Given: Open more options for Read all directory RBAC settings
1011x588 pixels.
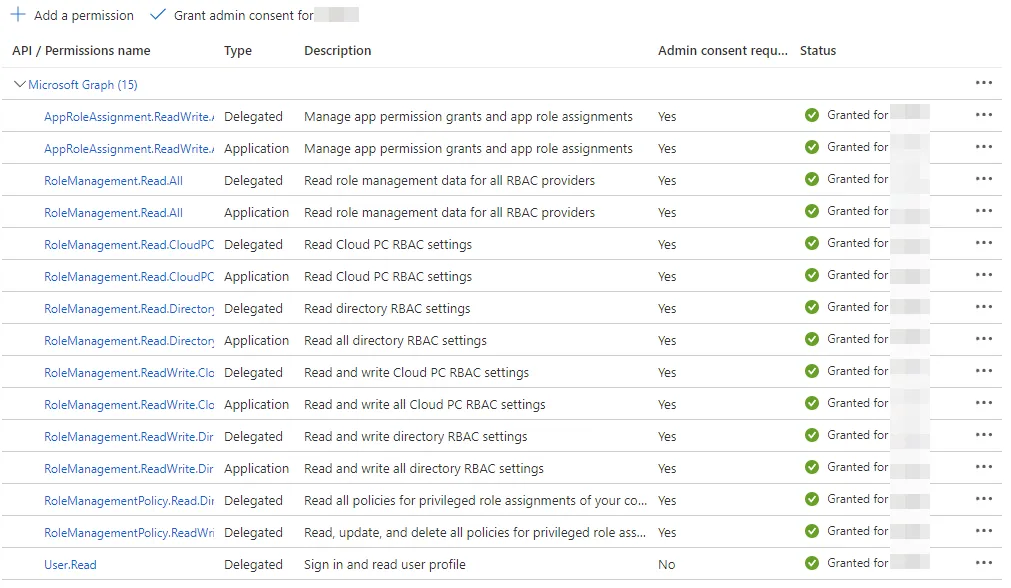Looking at the screenshot, I should click(x=983, y=339).
